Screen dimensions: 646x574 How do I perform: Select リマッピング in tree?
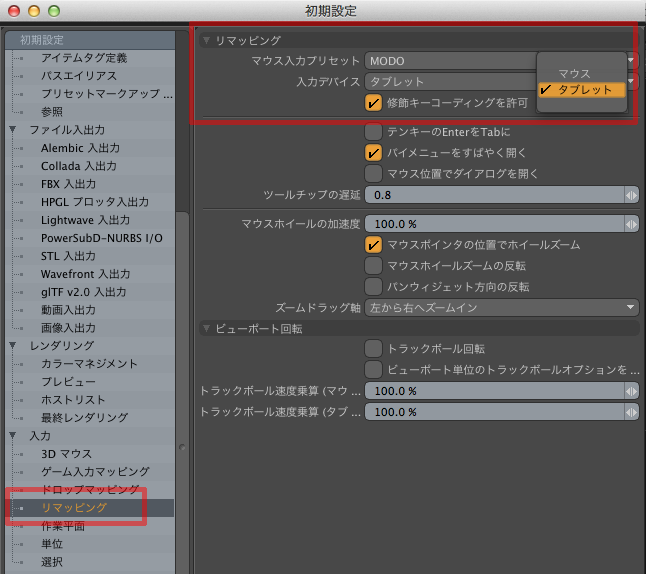click(x=74, y=508)
